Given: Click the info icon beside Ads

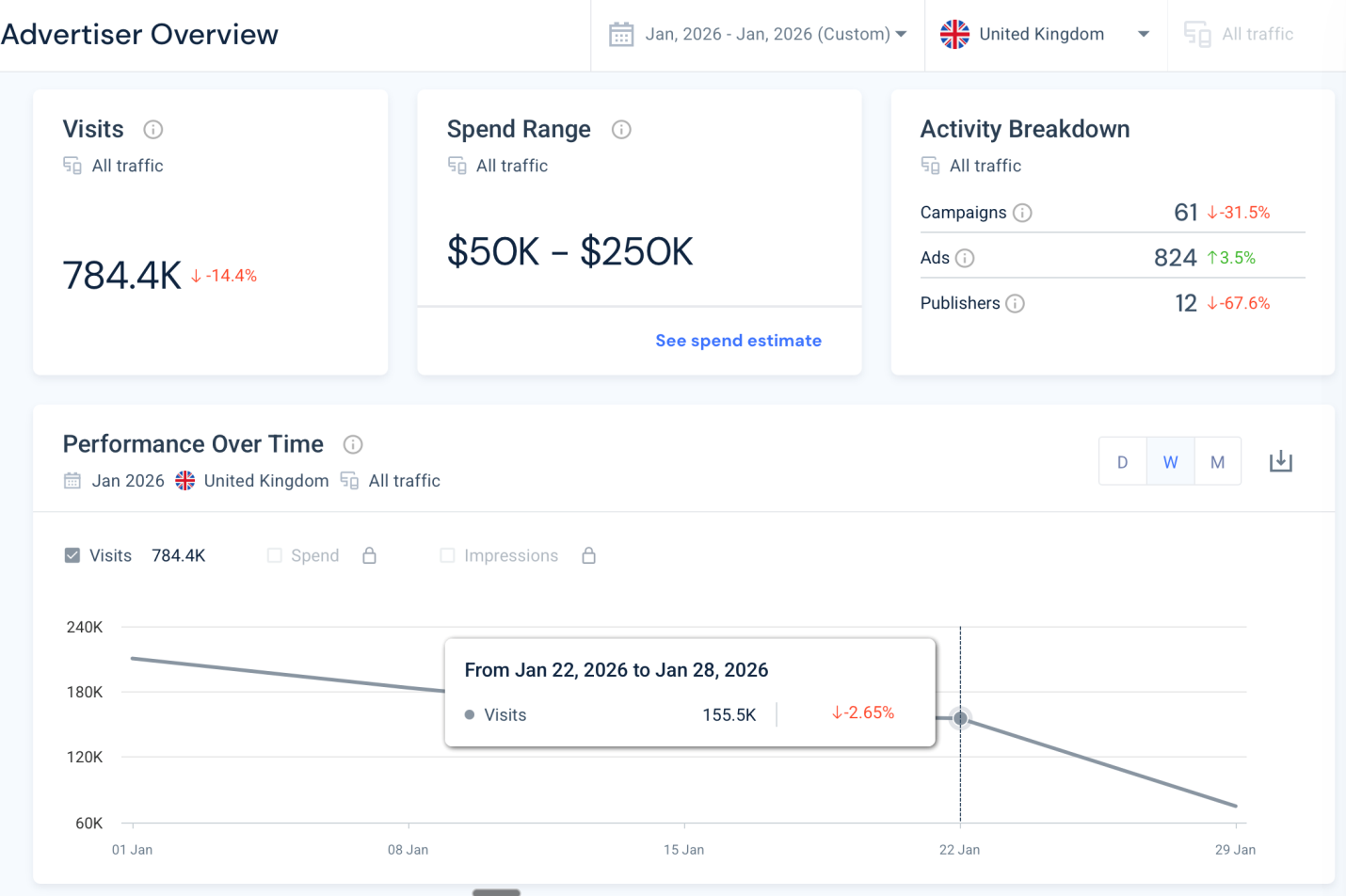Looking at the screenshot, I should tap(965, 258).
